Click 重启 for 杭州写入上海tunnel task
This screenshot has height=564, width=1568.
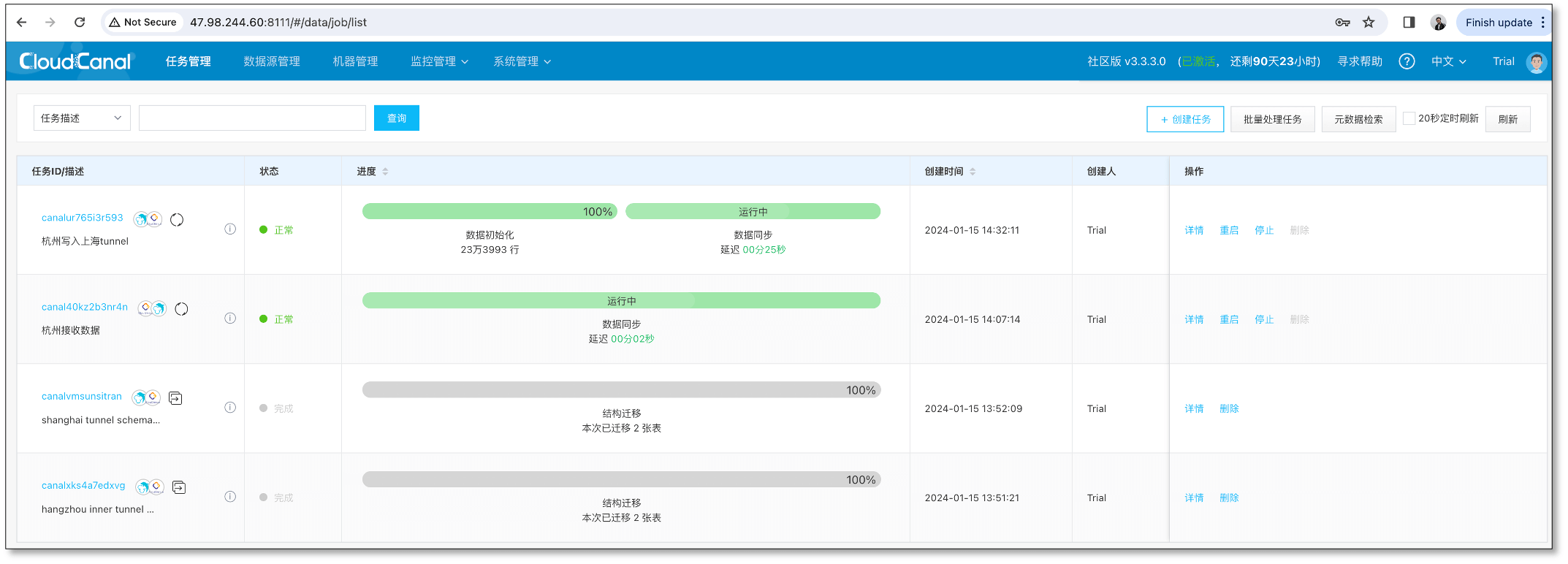pos(1229,230)
